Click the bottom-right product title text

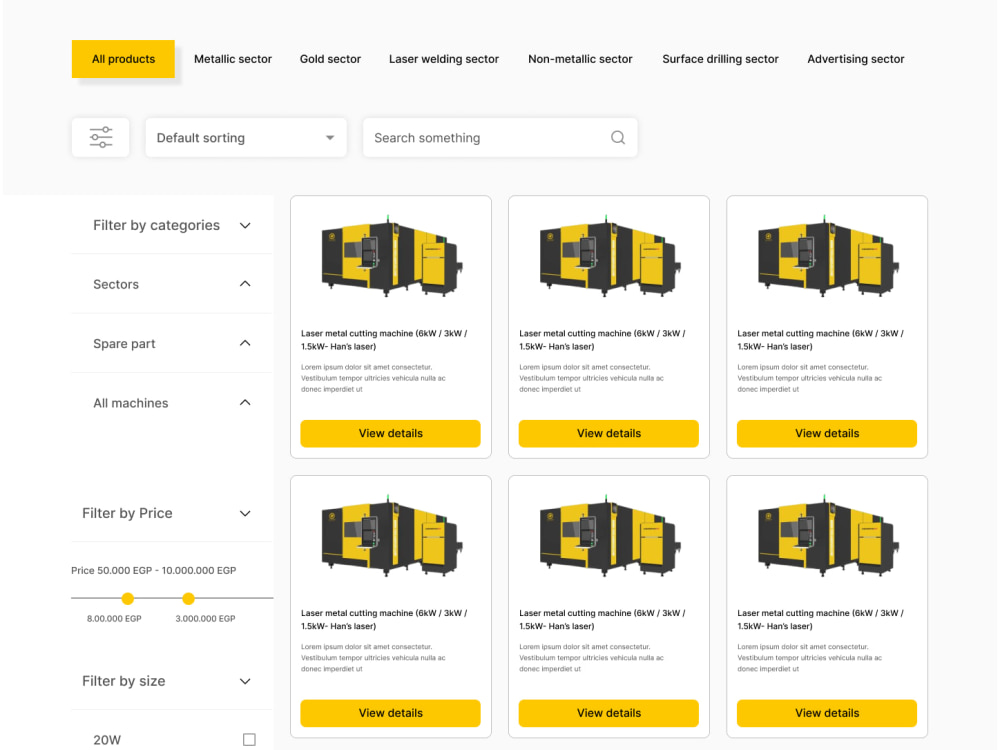[x=820, y=619]
